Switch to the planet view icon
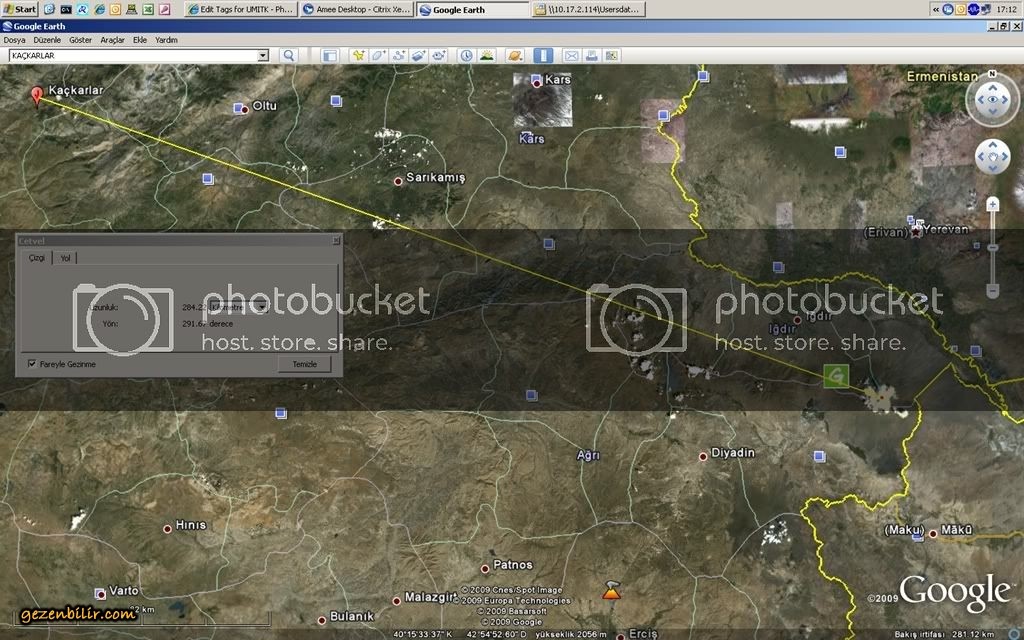This screenshot has width=1024, height=640. coord(514,56)
